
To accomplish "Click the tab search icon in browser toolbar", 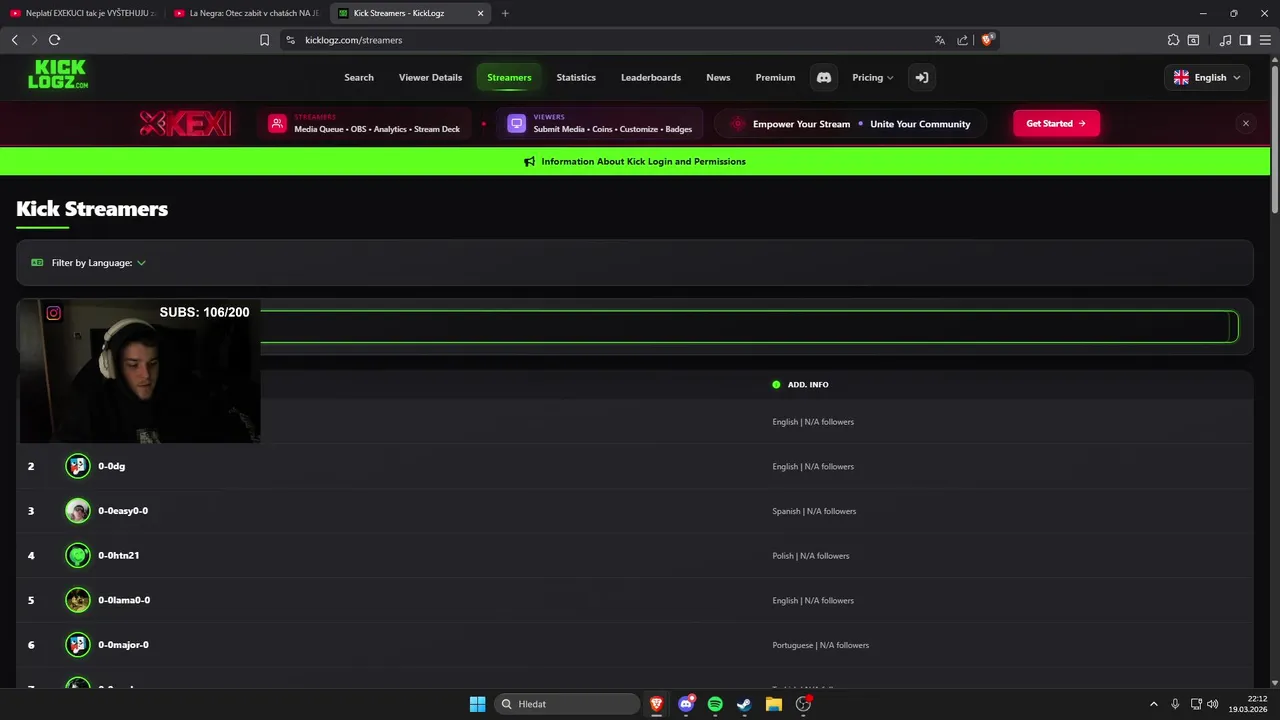I will [1193, 40].
